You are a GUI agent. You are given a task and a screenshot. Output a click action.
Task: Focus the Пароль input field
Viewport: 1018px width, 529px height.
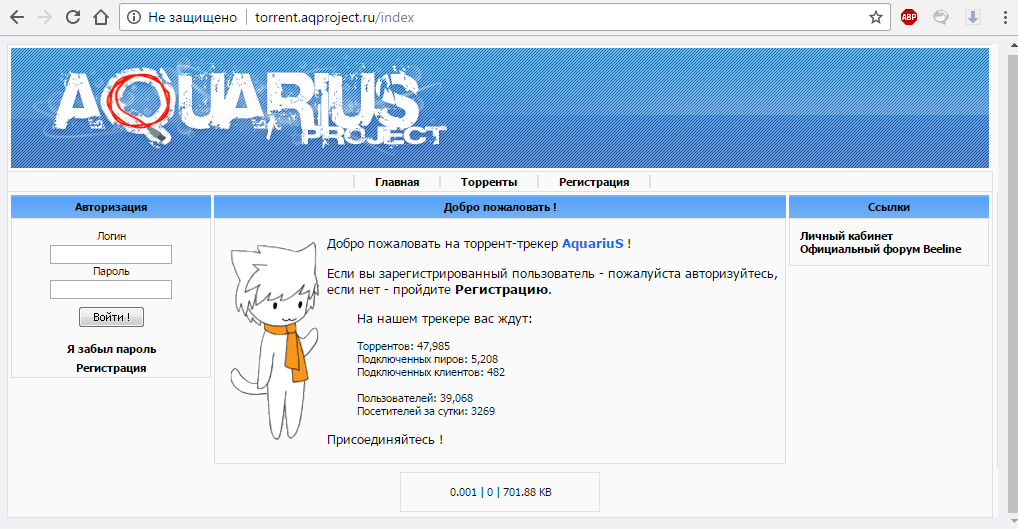(111, 289)
